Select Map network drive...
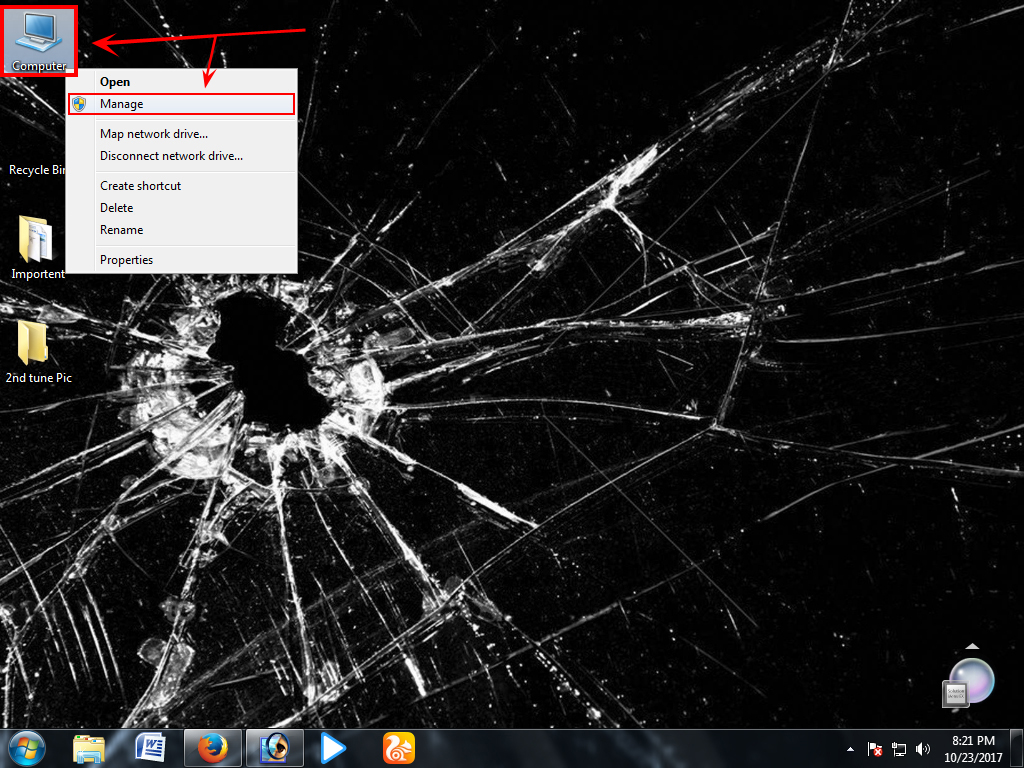The width and height of the screenshot is (1024, 768). [182, 134]
